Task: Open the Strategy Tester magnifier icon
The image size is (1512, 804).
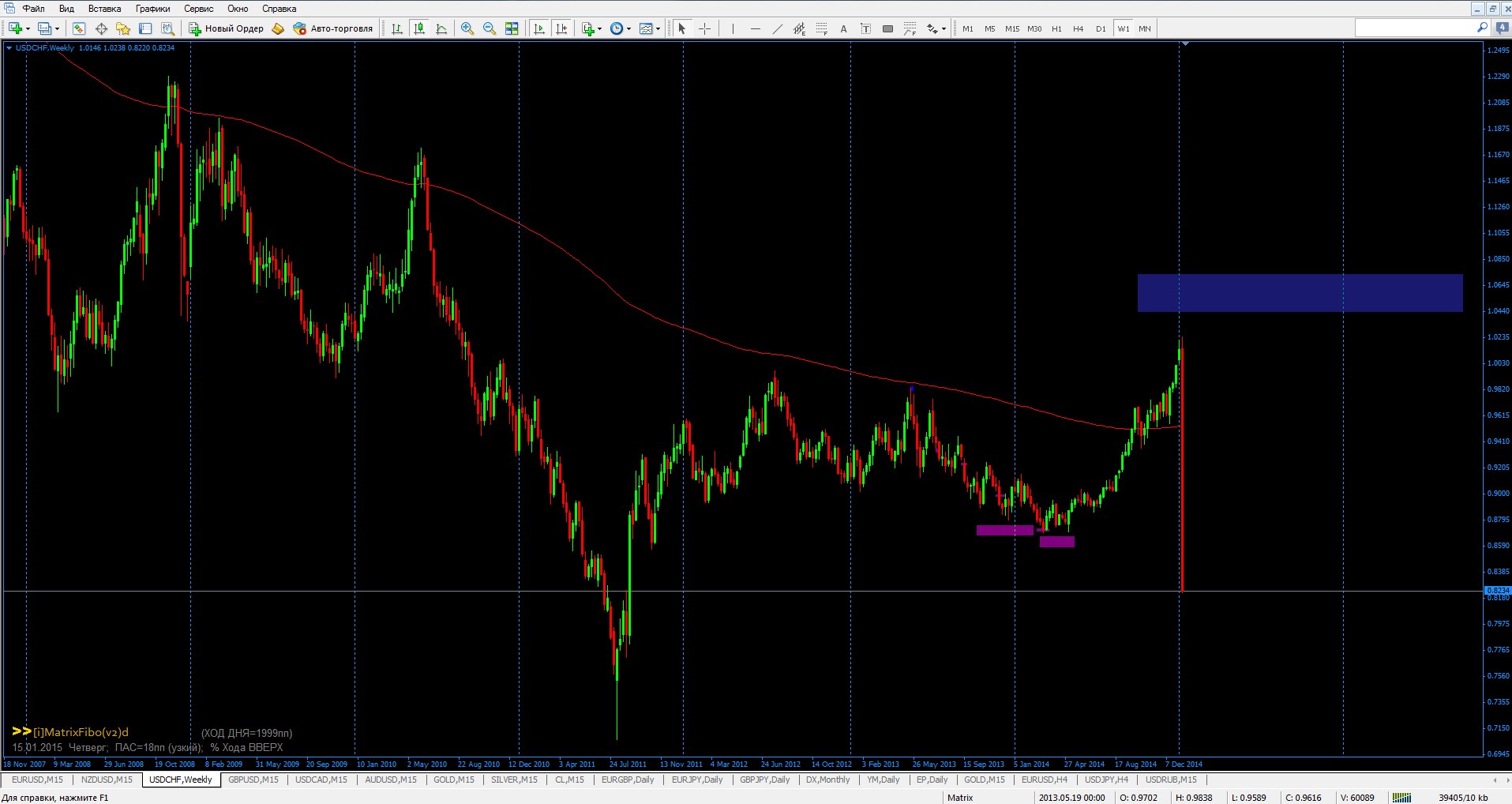Action: tap(167, 28)
